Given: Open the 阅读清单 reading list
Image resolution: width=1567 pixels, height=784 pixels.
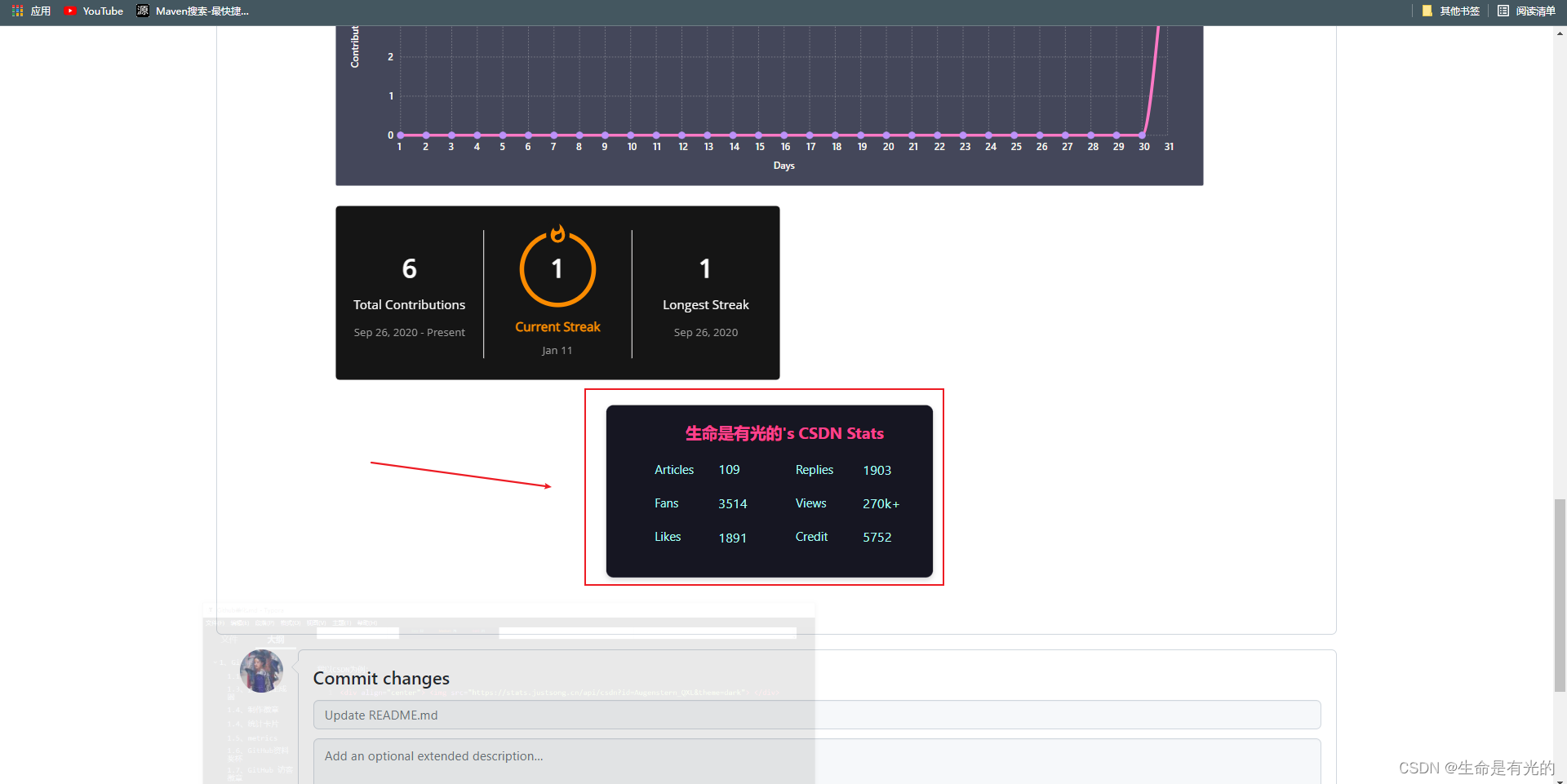Looking at the screenshot, I should click(1526, 11).
